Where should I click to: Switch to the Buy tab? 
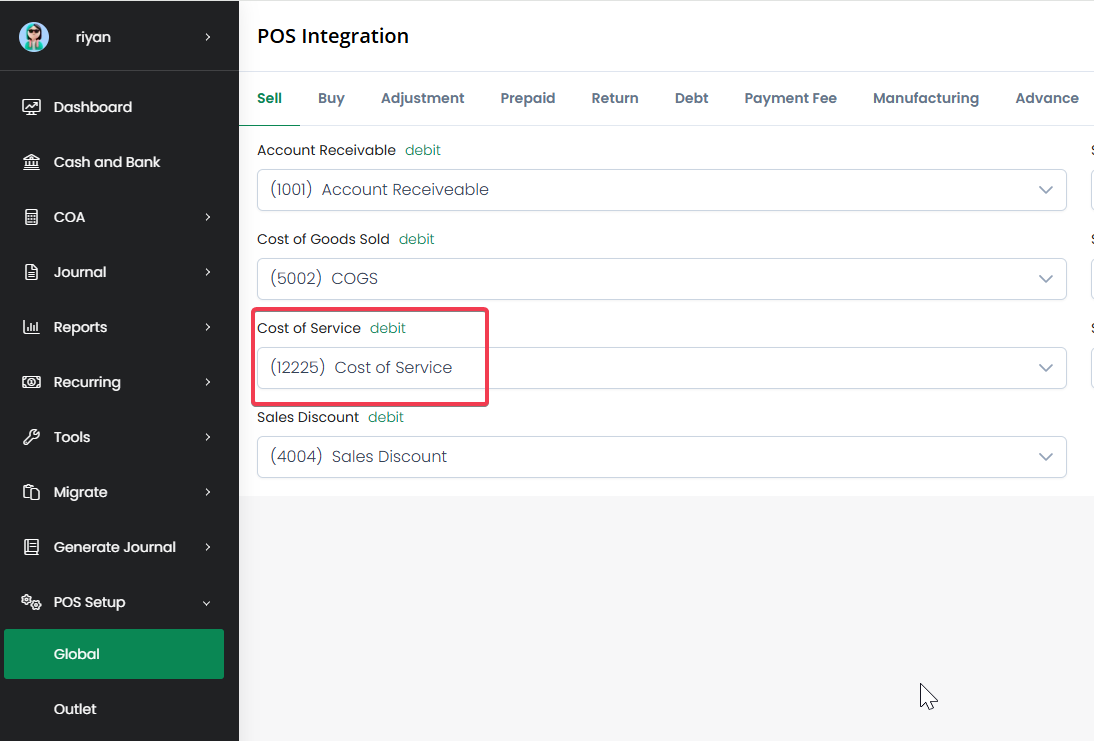point(331,98)
